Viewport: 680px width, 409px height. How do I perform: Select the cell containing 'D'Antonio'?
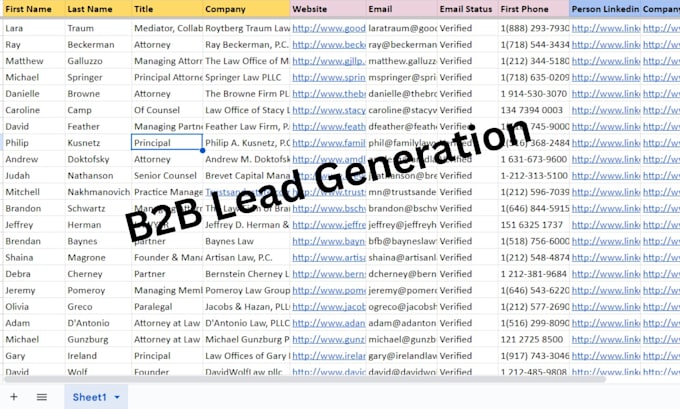point(98,323)
